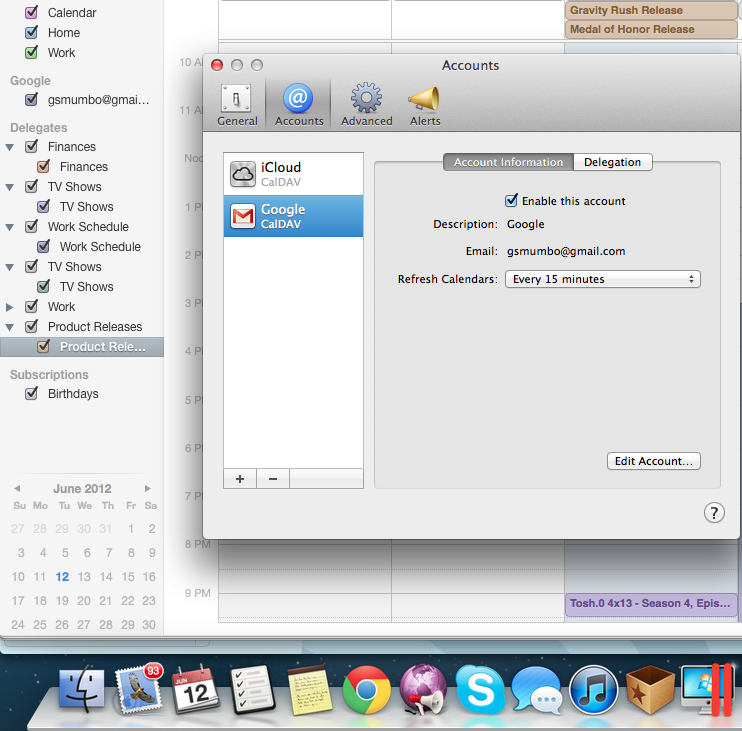
Task: Toggle the Birthdays subscription checkbox
Action: 31,393
